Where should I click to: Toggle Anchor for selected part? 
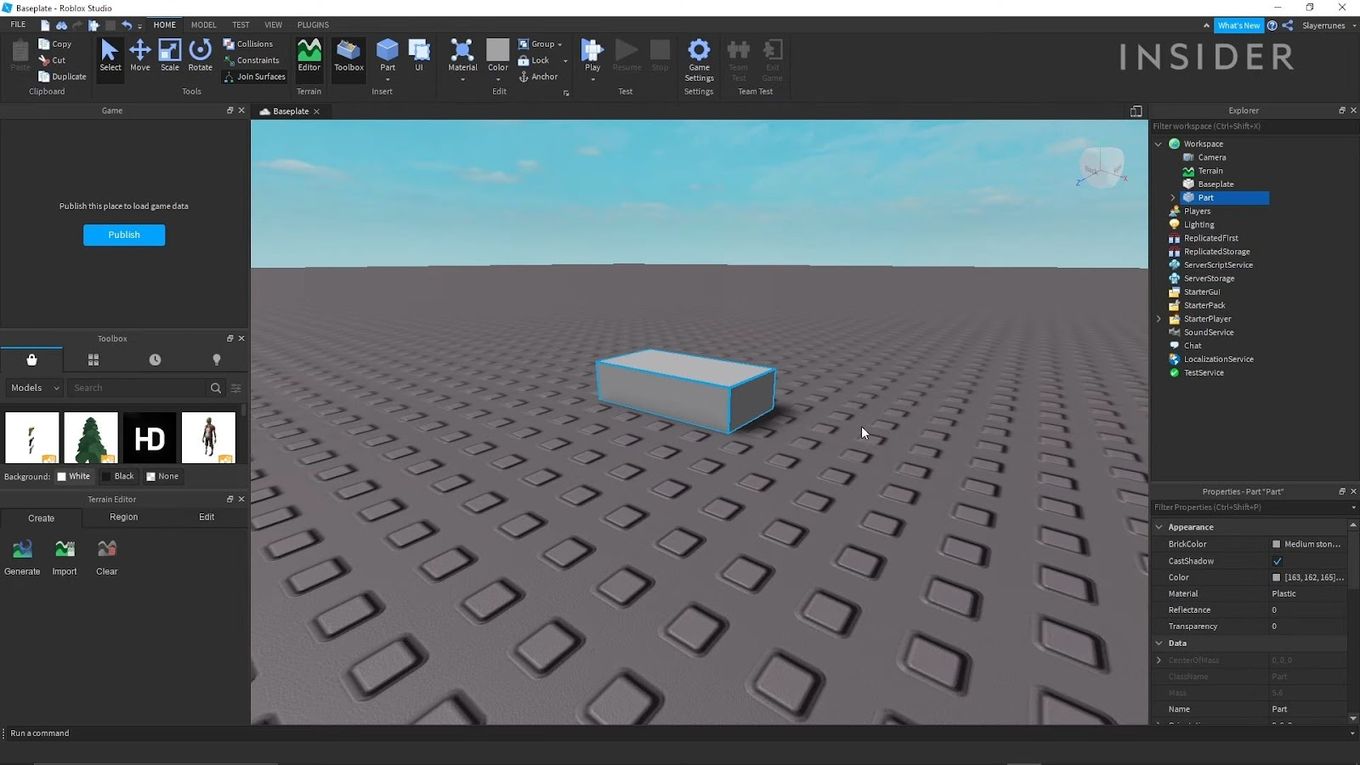(x=538, y=76)
